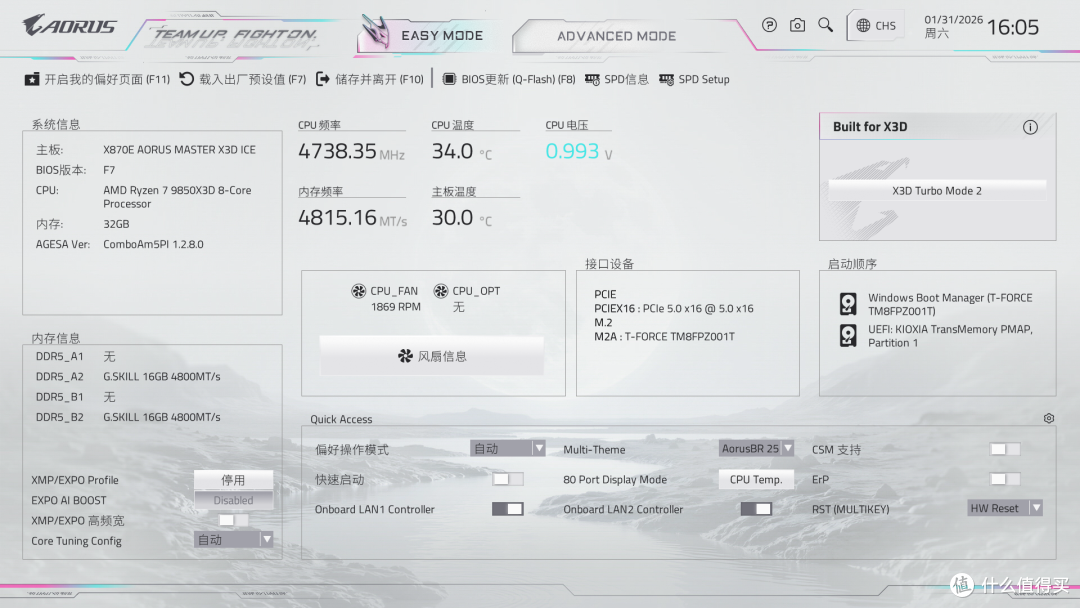Viewport: 1080px width, 608px height.
Task: Click the load factory defaults arrow icon
Action: pyautogui.click(x=187, y=79)
